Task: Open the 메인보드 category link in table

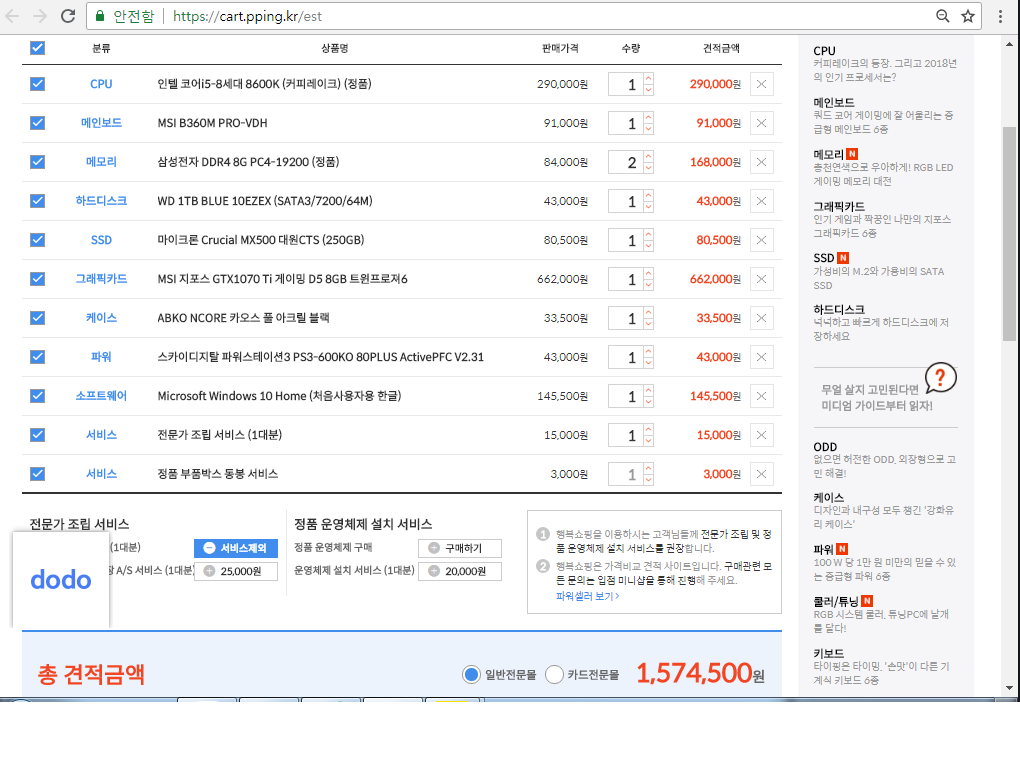Action: coord(101,123)
